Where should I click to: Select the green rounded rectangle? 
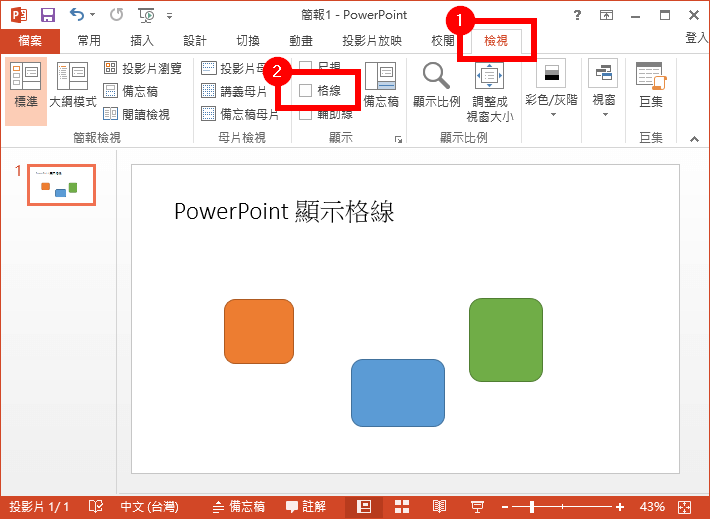(x=506, y=340)
